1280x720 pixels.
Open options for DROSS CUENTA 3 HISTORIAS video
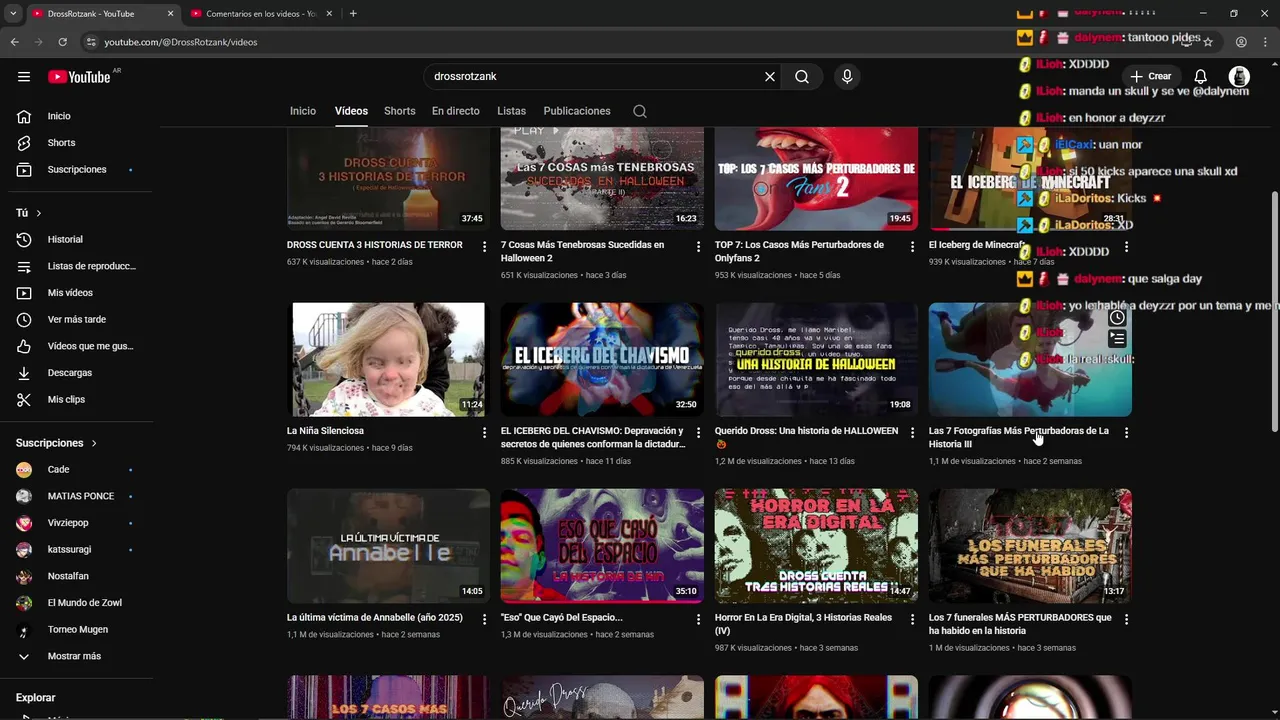[x=485, y=246]
